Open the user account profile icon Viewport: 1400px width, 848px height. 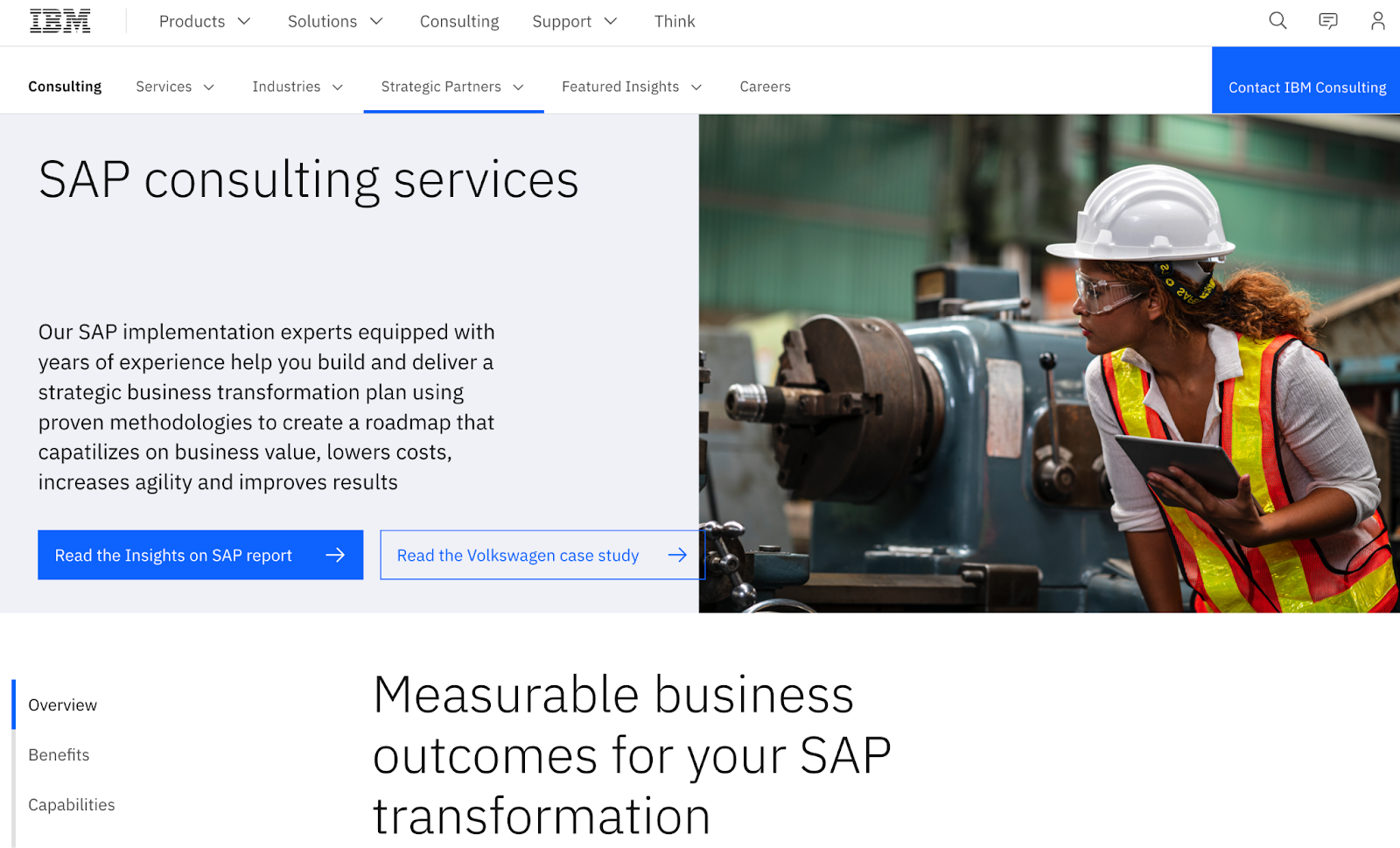point(1377,21)
